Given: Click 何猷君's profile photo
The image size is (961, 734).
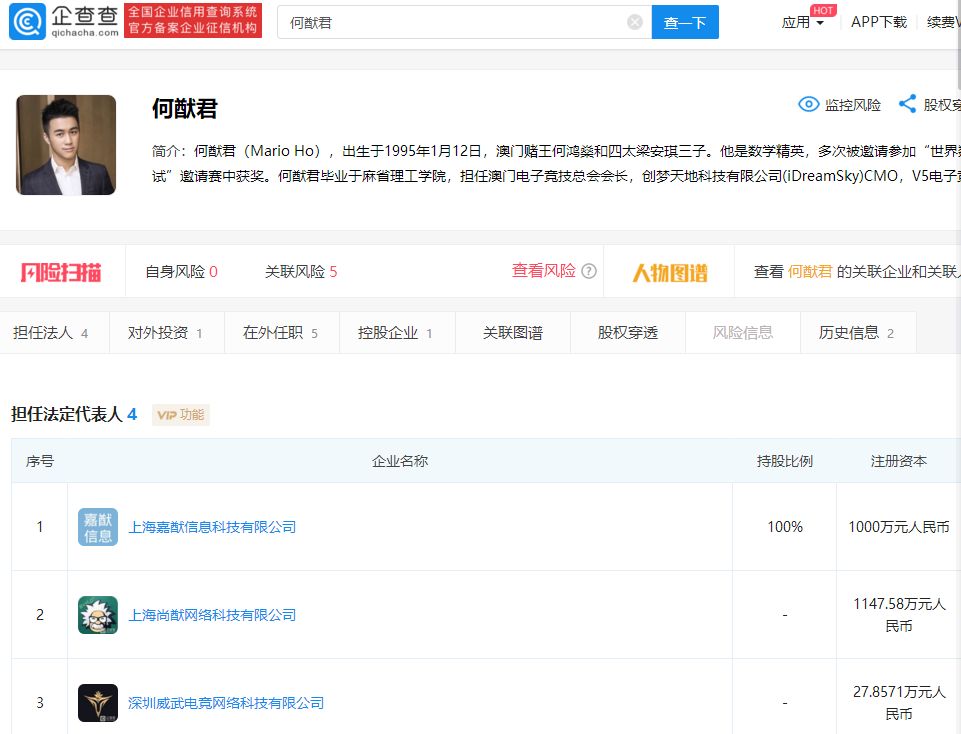Looking at the screenshot, I should point(66,145).
